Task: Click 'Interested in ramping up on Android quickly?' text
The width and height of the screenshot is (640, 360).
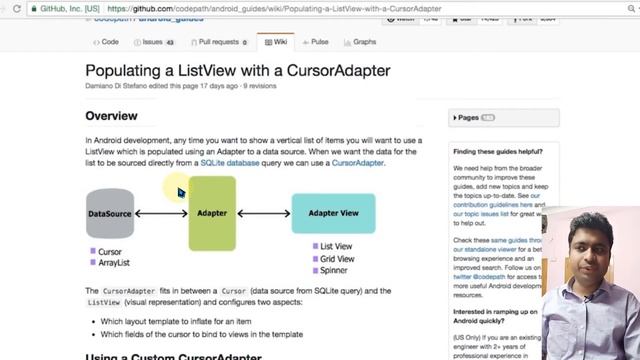Action: (495, 316)
